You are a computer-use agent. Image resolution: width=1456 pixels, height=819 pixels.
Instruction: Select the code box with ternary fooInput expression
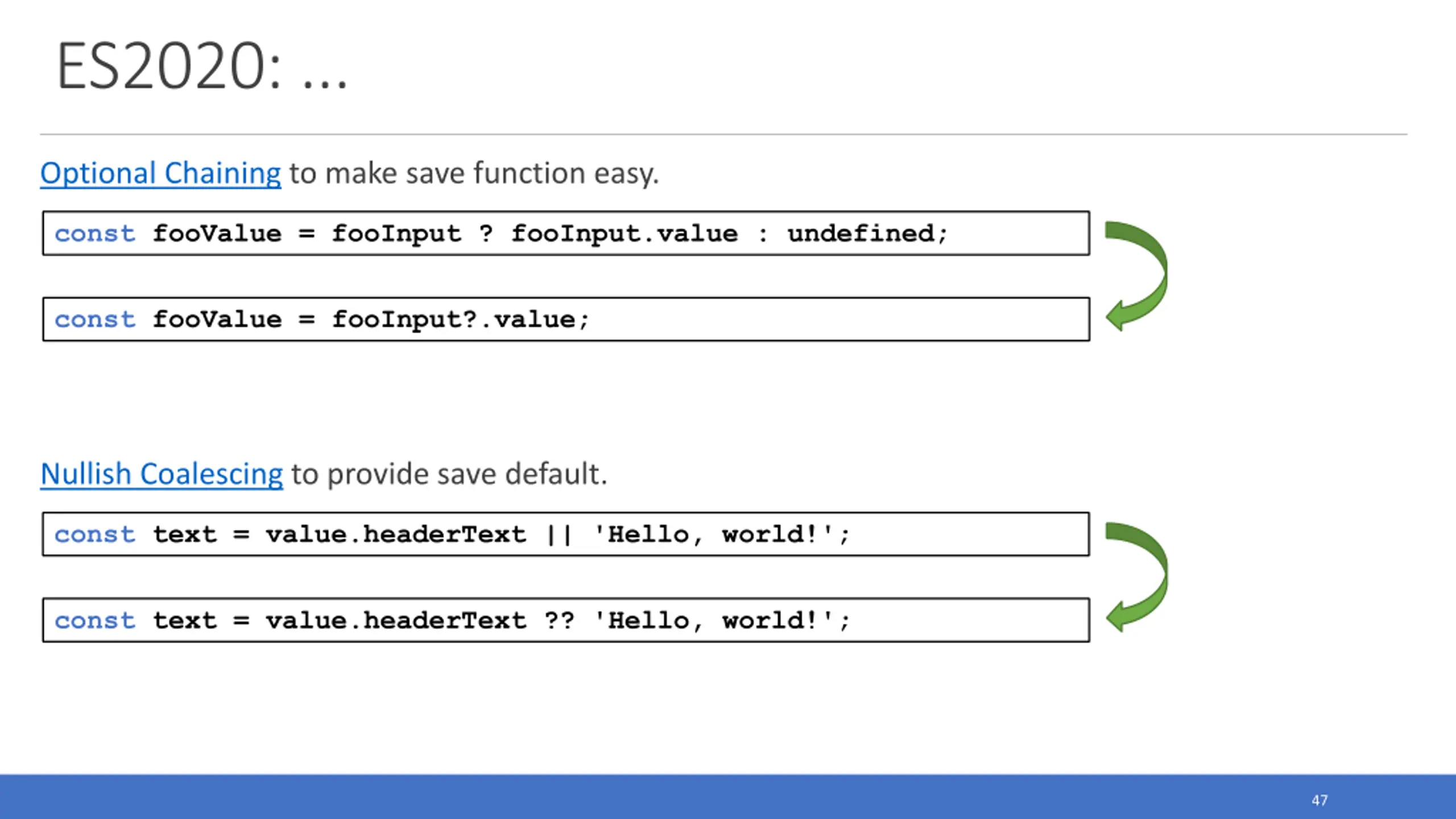tap(566, 233)
